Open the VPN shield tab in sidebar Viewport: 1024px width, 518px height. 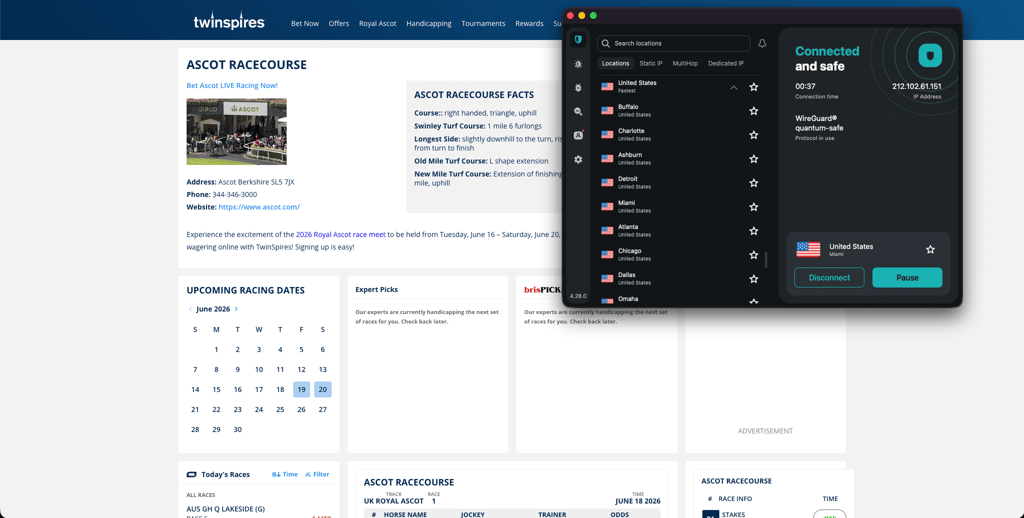pyautogui.click(x=578, y=40)
